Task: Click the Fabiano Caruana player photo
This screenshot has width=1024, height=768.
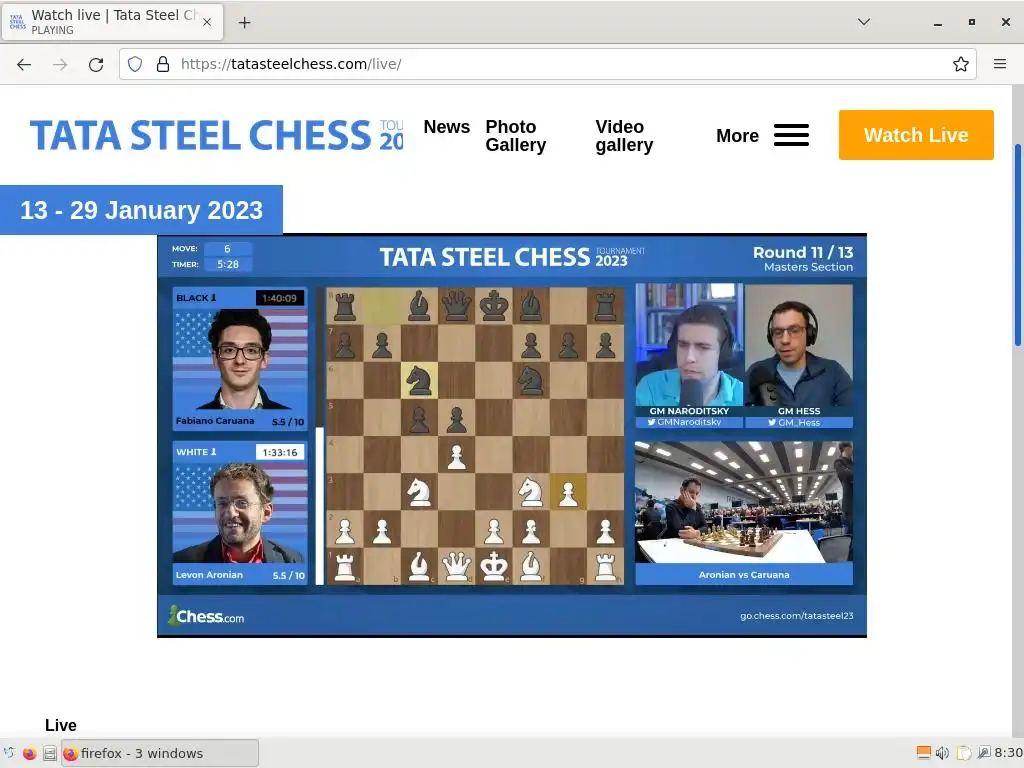Action: (x=240, y=360)
